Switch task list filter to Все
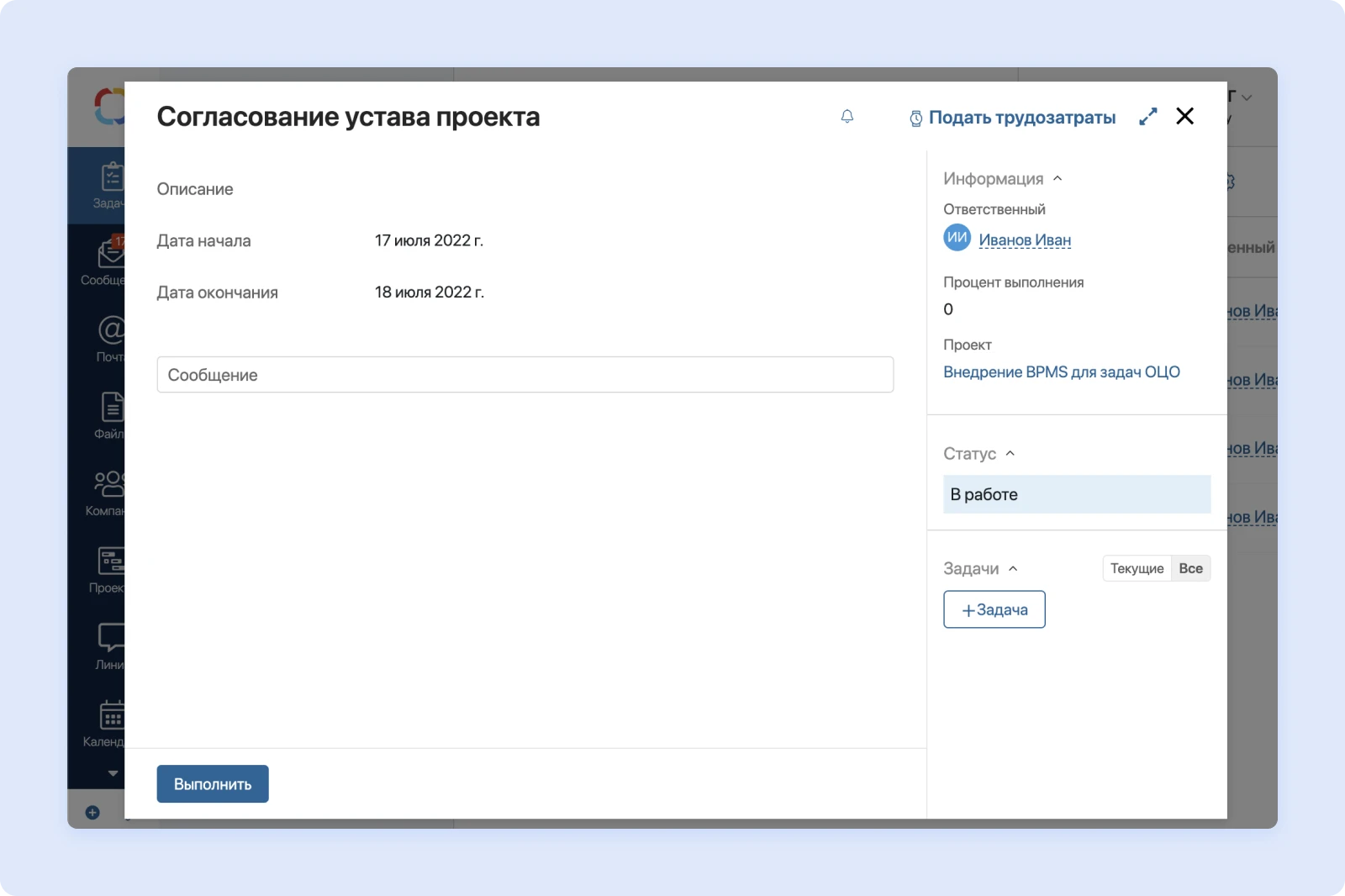 1190,568
